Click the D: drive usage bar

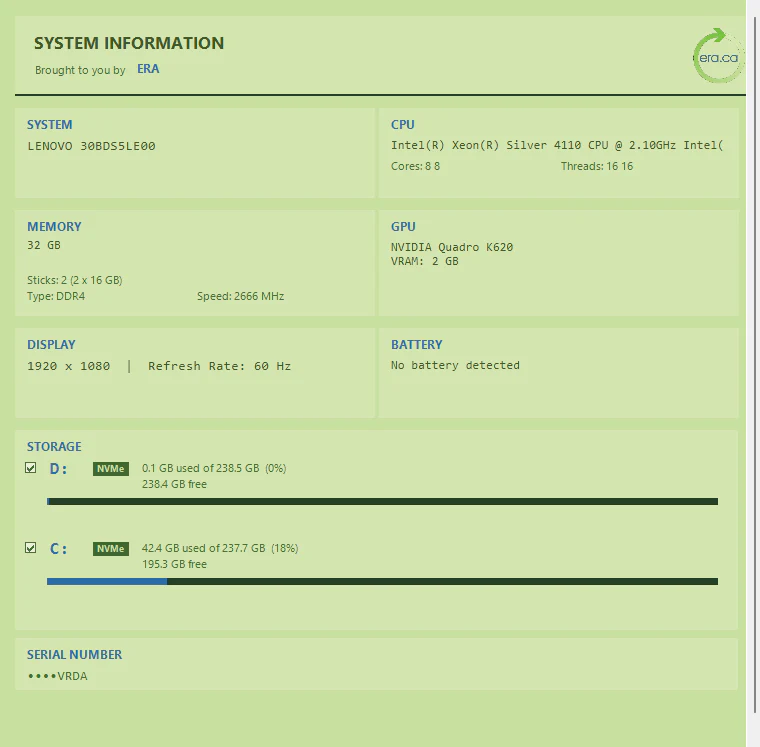tap(382, 501)
